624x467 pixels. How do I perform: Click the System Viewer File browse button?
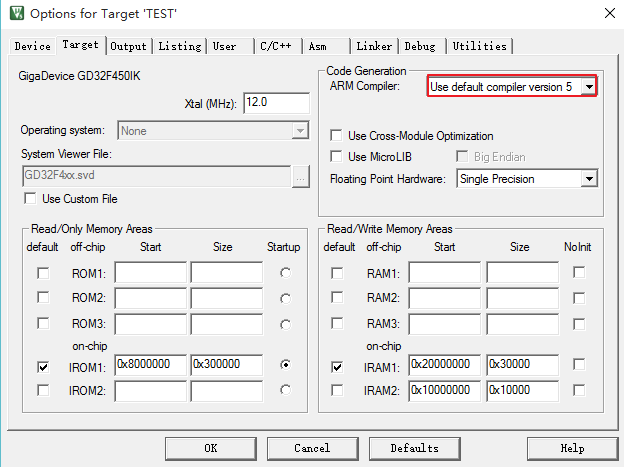300,176
